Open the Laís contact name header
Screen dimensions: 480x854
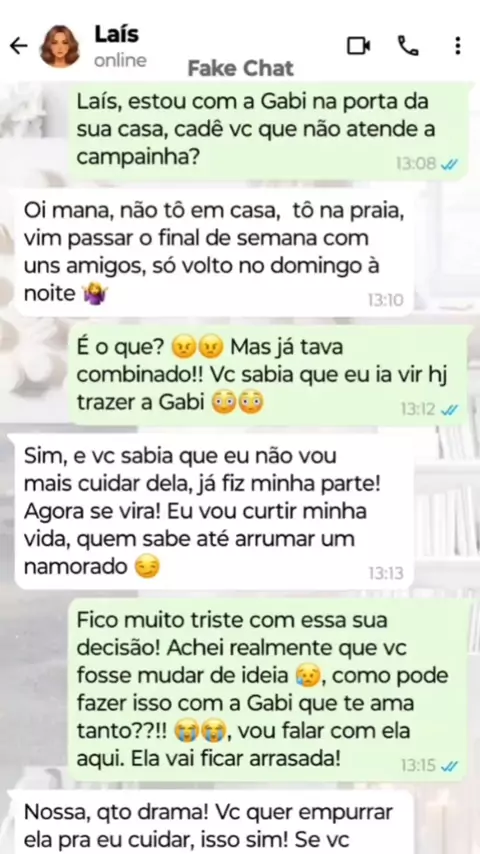[x=117, y=34]
